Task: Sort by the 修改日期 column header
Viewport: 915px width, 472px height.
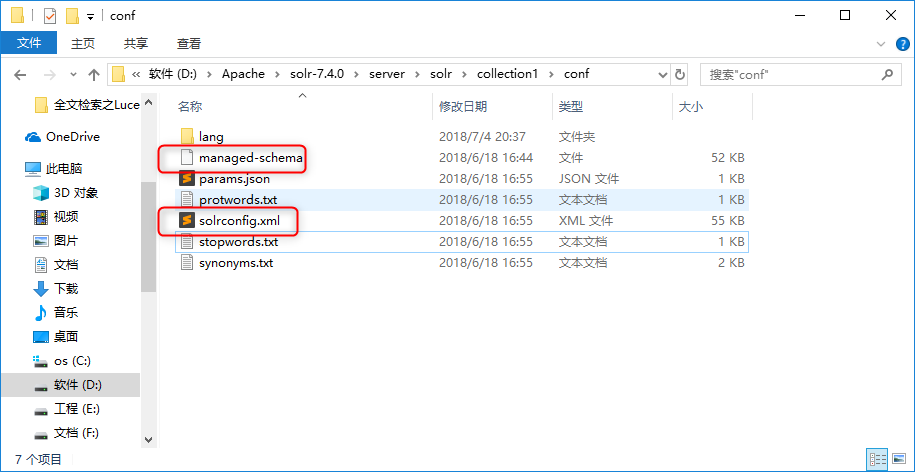Action: (x=463, y=106)
